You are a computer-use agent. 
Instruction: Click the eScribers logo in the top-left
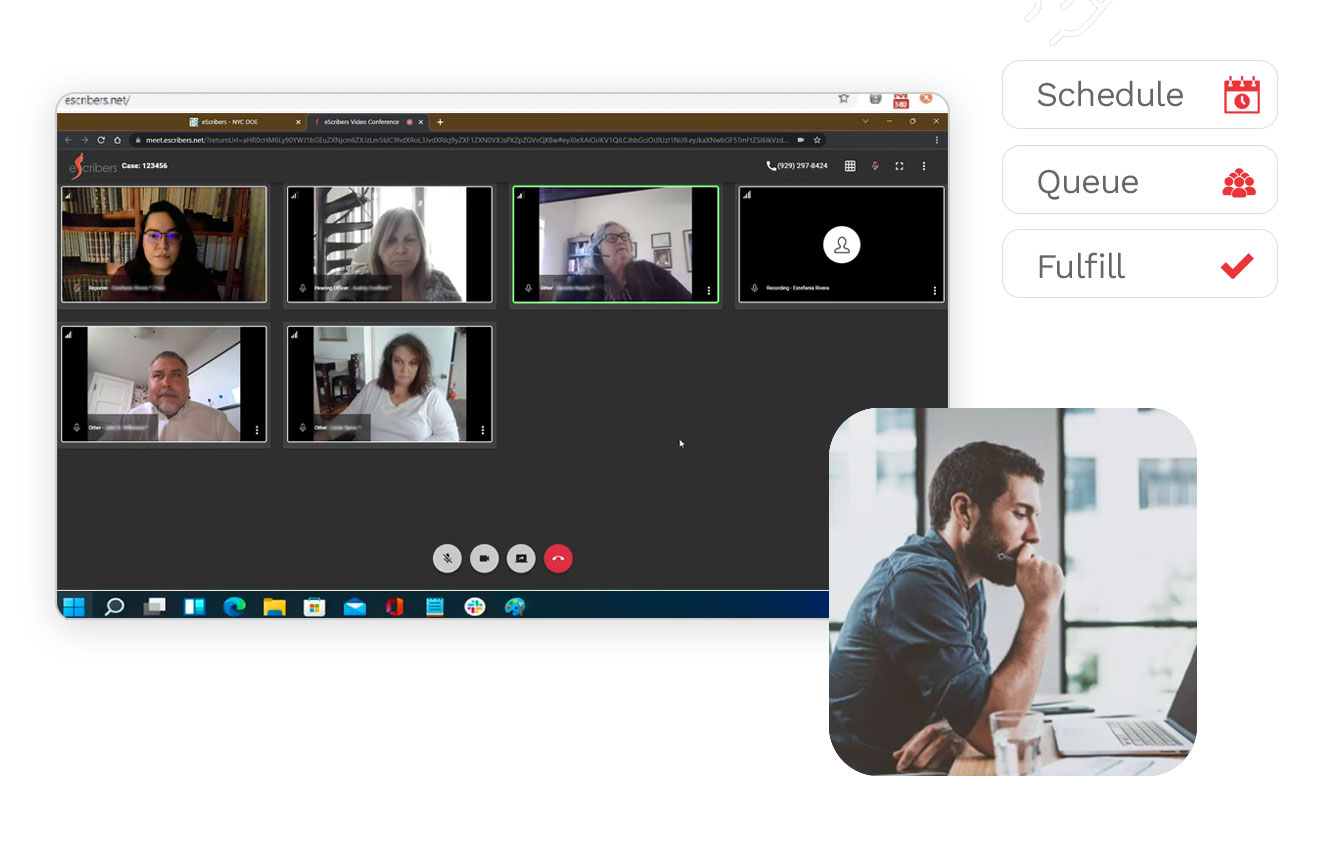[91, 166]
